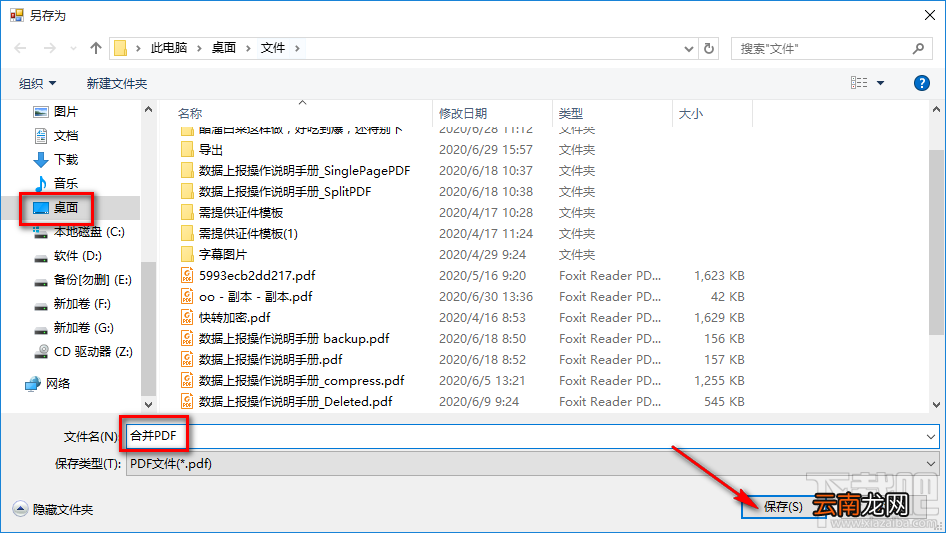Select 网络 in the navigation pane

tap(48, 383)
